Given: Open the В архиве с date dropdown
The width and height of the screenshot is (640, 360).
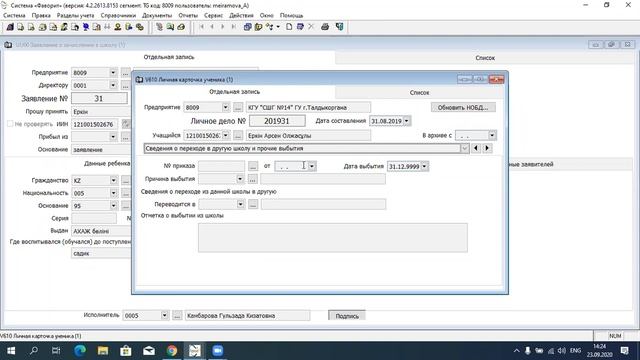Looking at the screenshot, I should pos(492,136).
